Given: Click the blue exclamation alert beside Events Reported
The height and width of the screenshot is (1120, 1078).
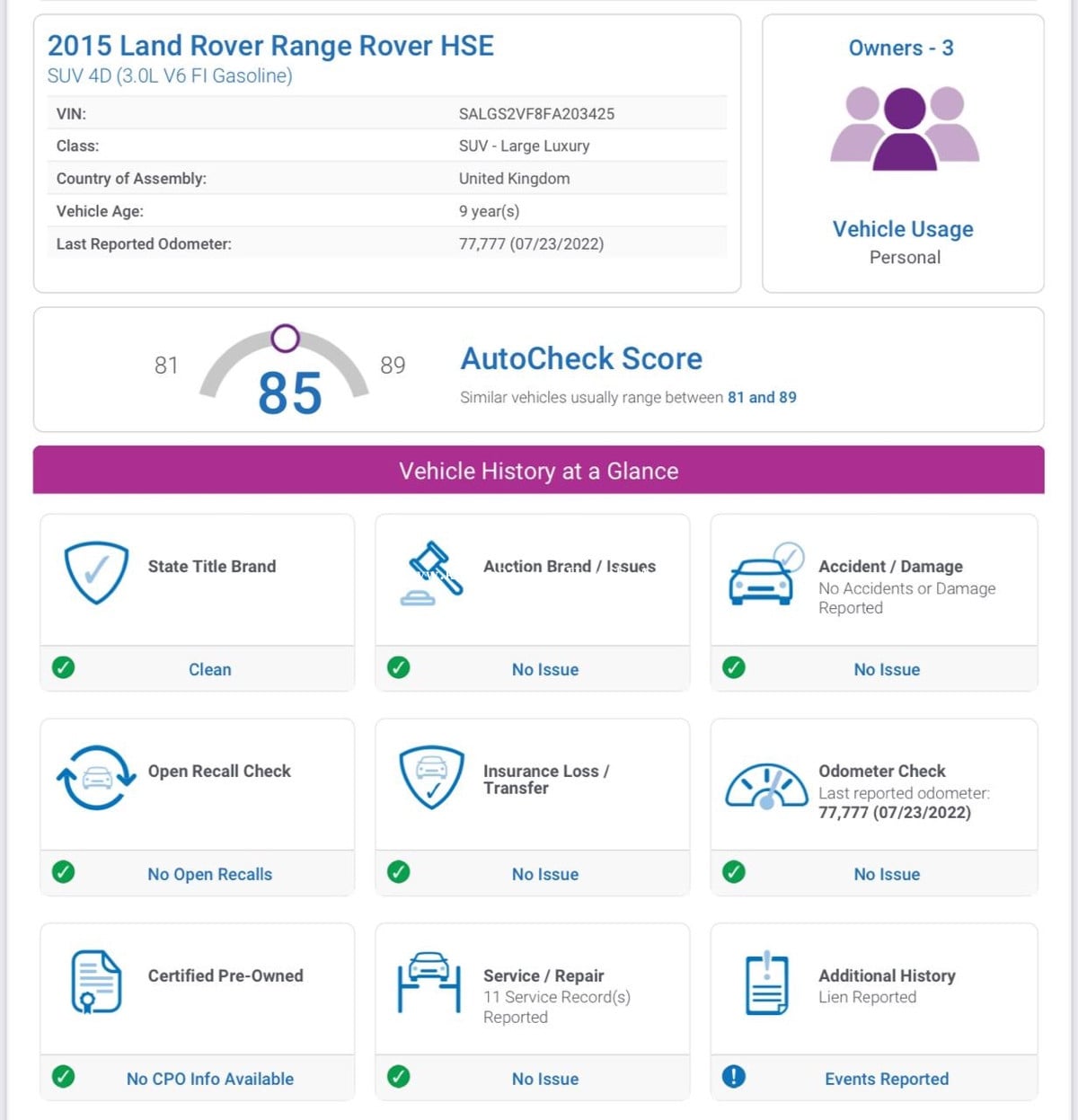Looking at the screenshot, I should pyautogui.click(x=734, y=1076).
